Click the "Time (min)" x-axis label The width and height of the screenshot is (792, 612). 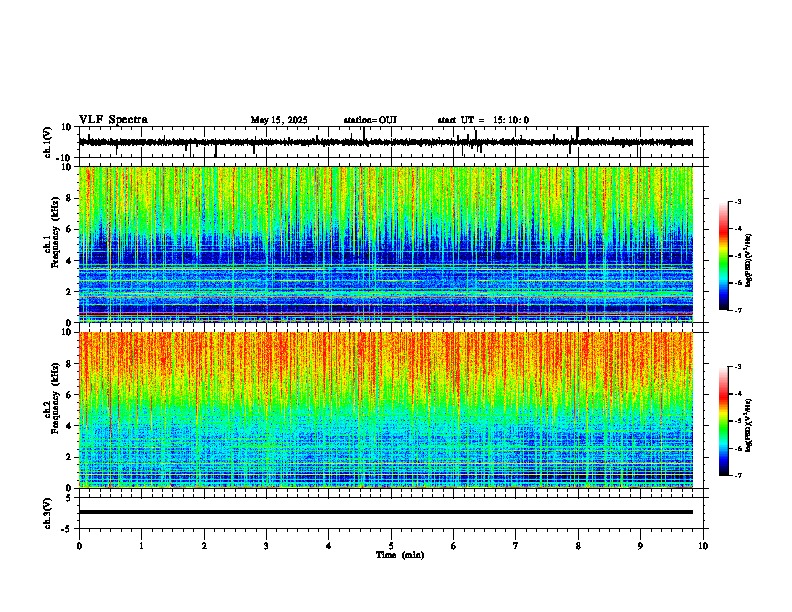(x=400, y=555)
